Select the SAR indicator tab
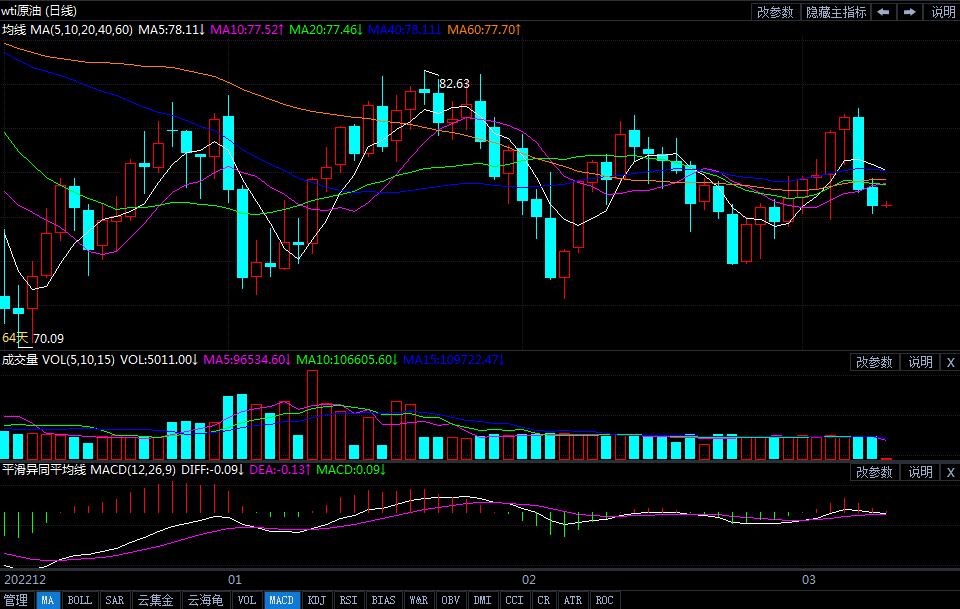Viewport: 960px width, 609px height. (114, 600)
